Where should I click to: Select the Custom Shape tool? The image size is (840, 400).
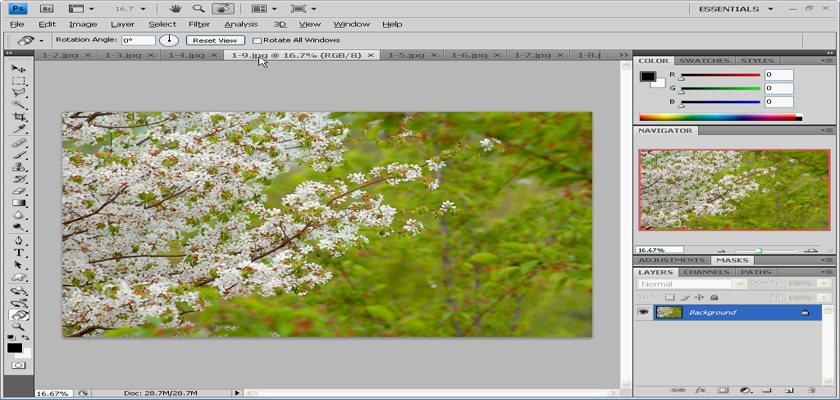(19, 277)
